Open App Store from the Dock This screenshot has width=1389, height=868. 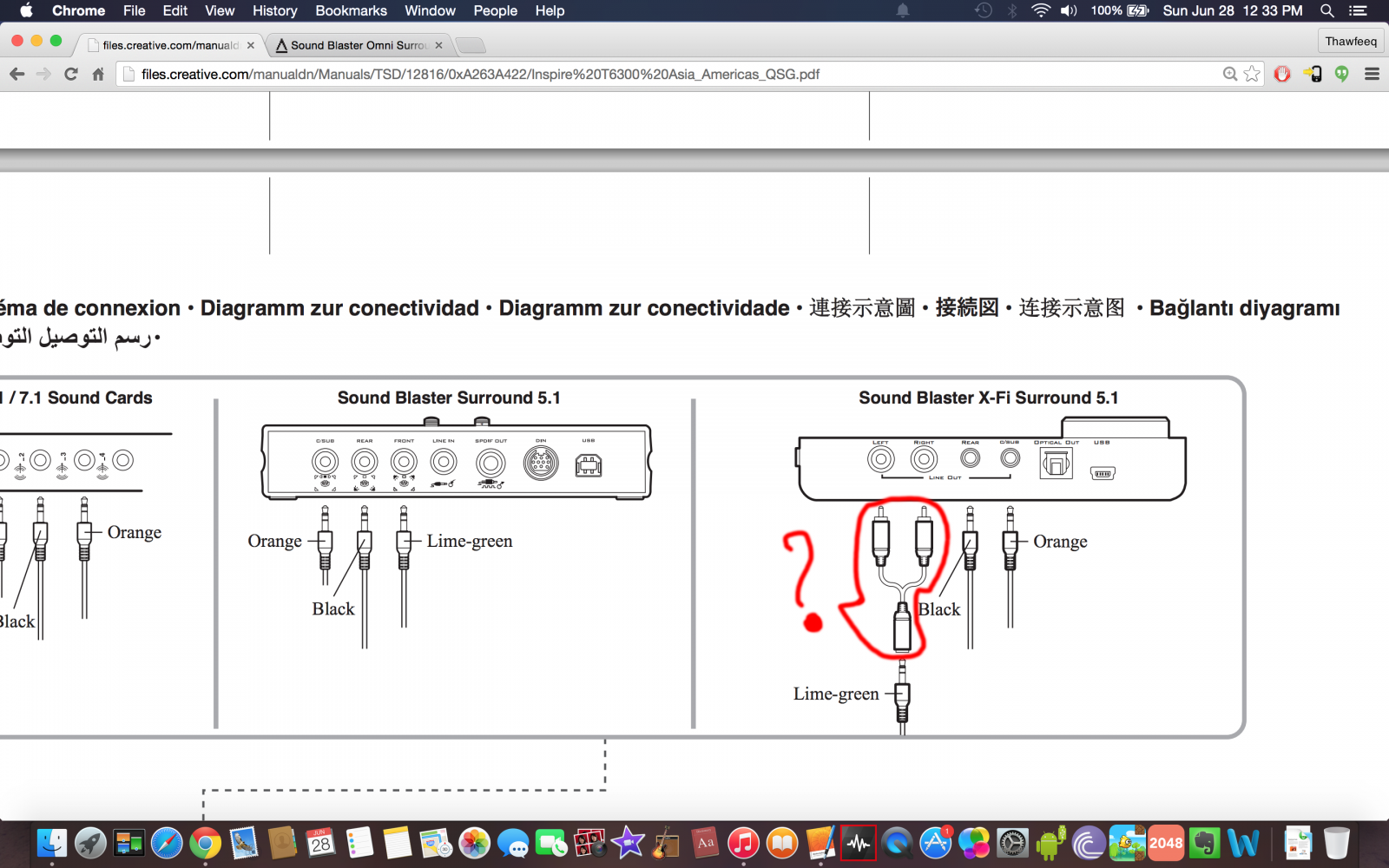[936, 843]
